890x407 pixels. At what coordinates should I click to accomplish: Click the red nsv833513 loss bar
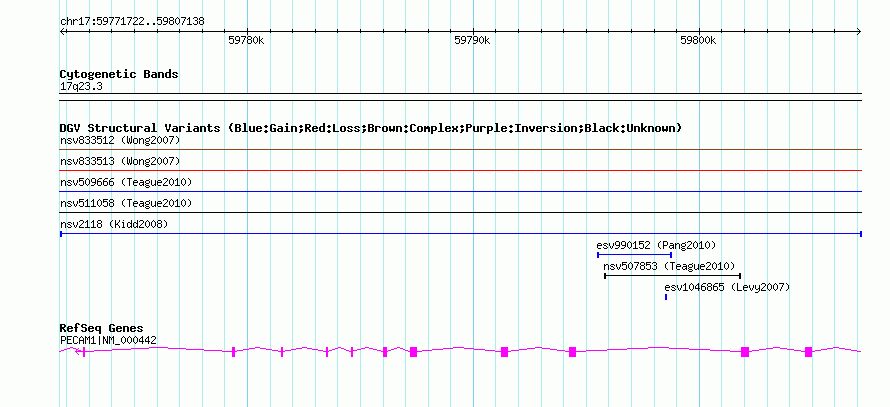461,171
